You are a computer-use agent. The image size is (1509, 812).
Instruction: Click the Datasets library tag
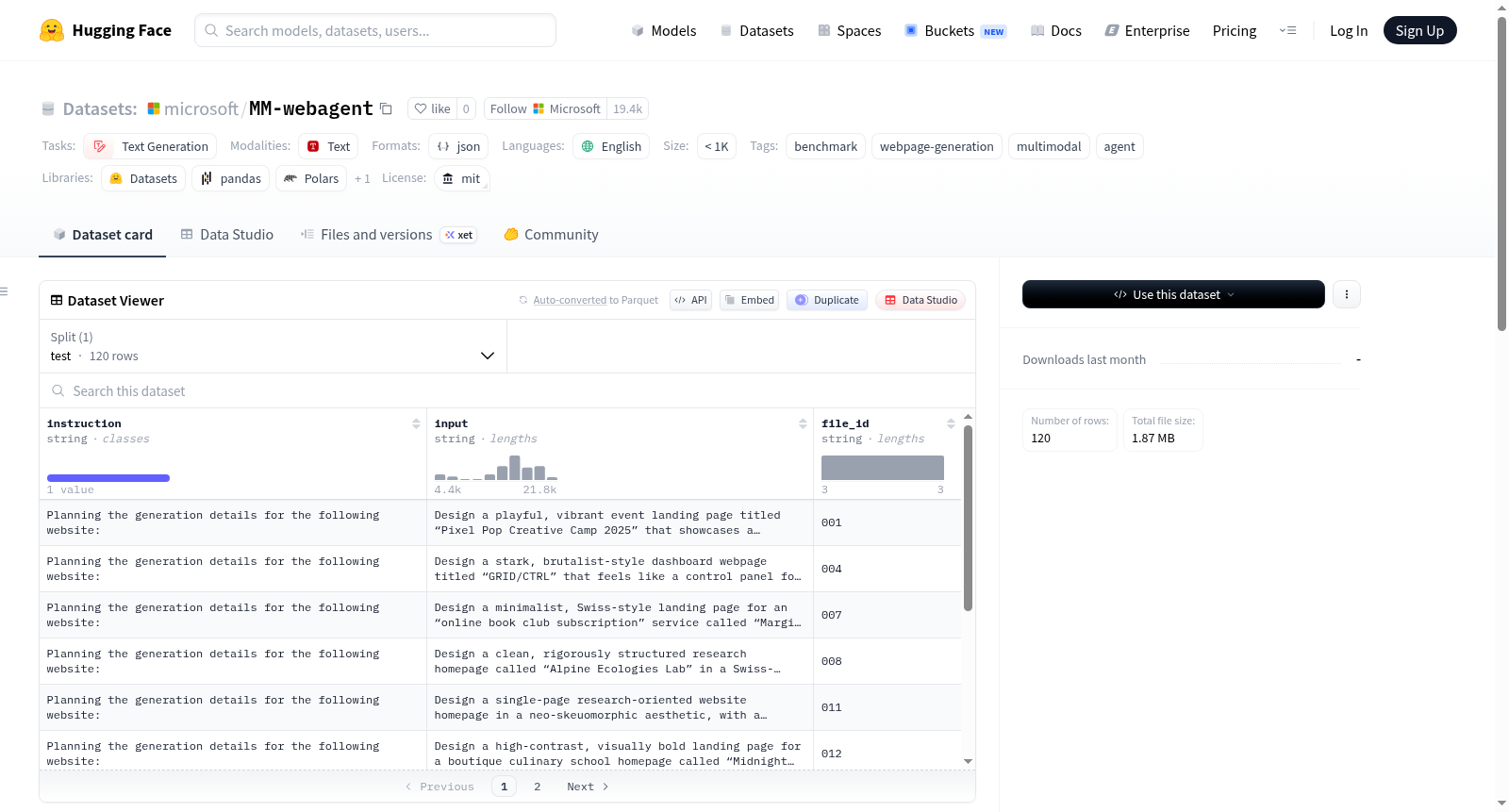(x=143, y=178)
